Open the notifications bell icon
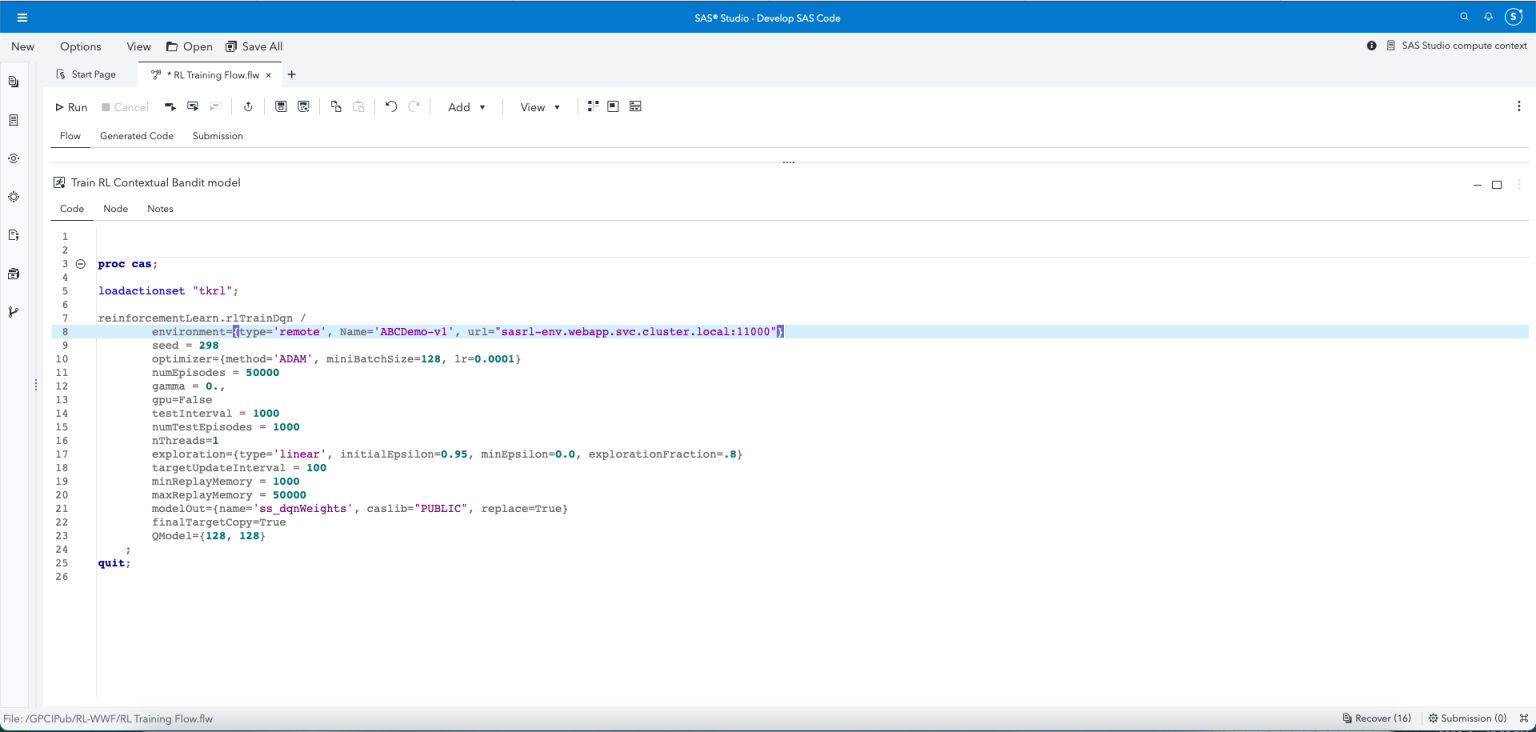 [x=1488, y=18]
